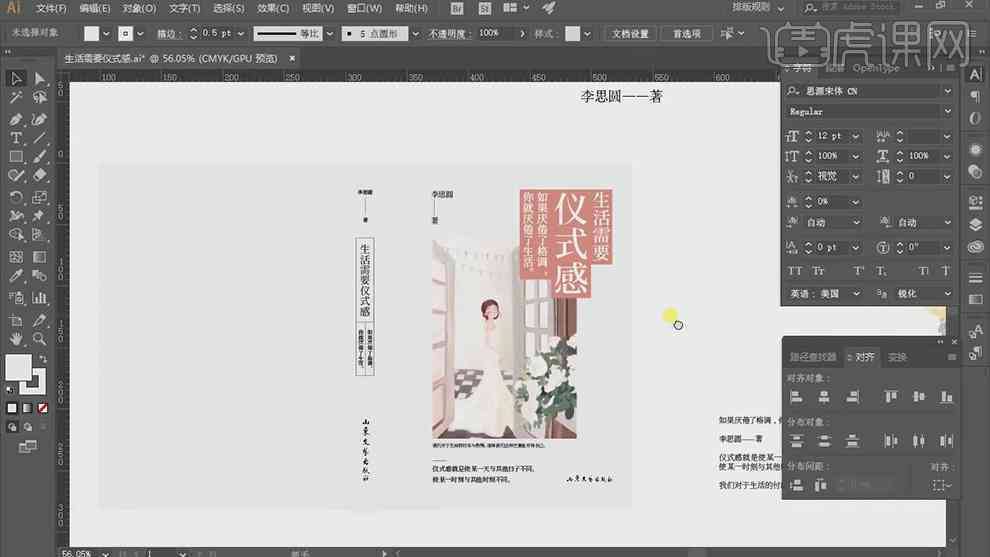Open the 文件(F) menu
Viewport: 990px width, 557px height.
51,8
